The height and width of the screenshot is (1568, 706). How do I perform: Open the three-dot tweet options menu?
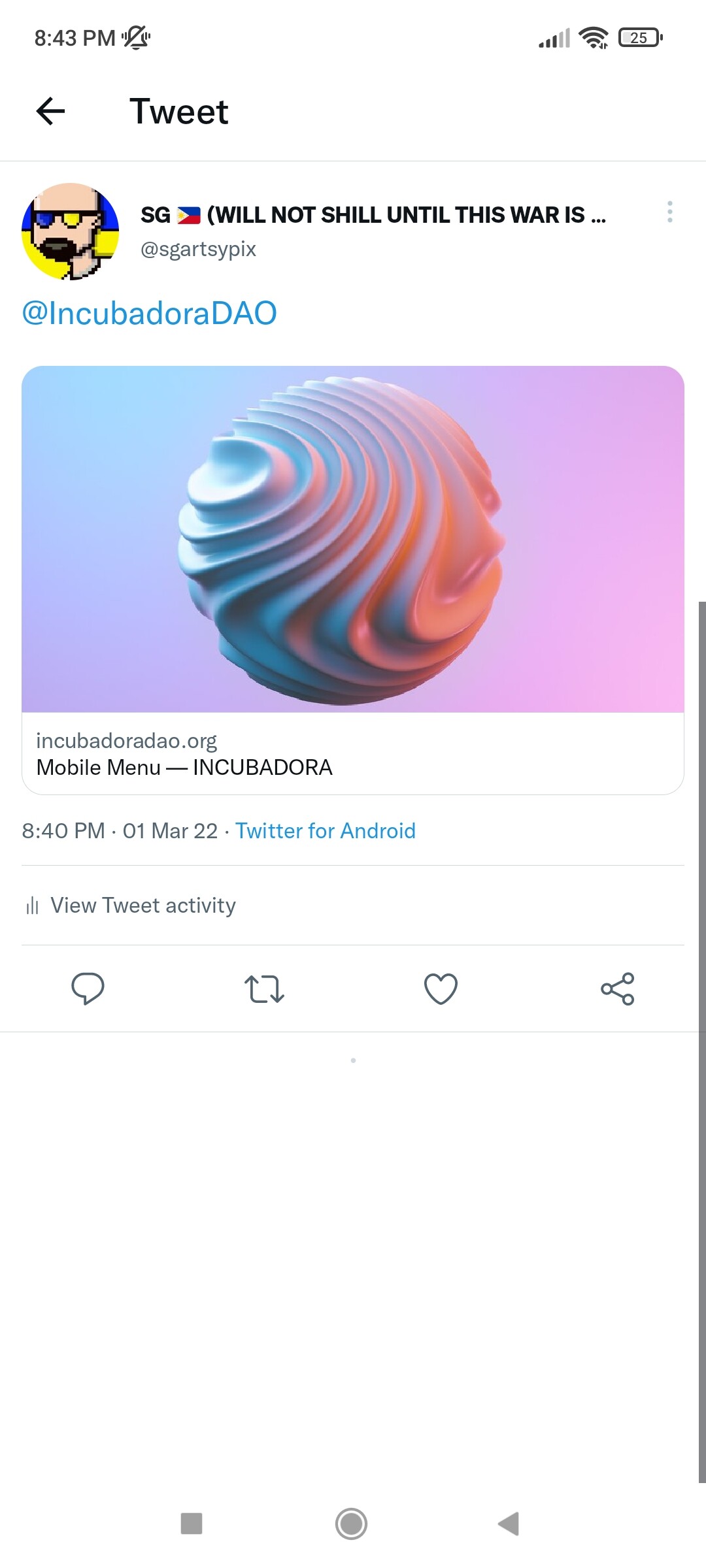point(670,212)
